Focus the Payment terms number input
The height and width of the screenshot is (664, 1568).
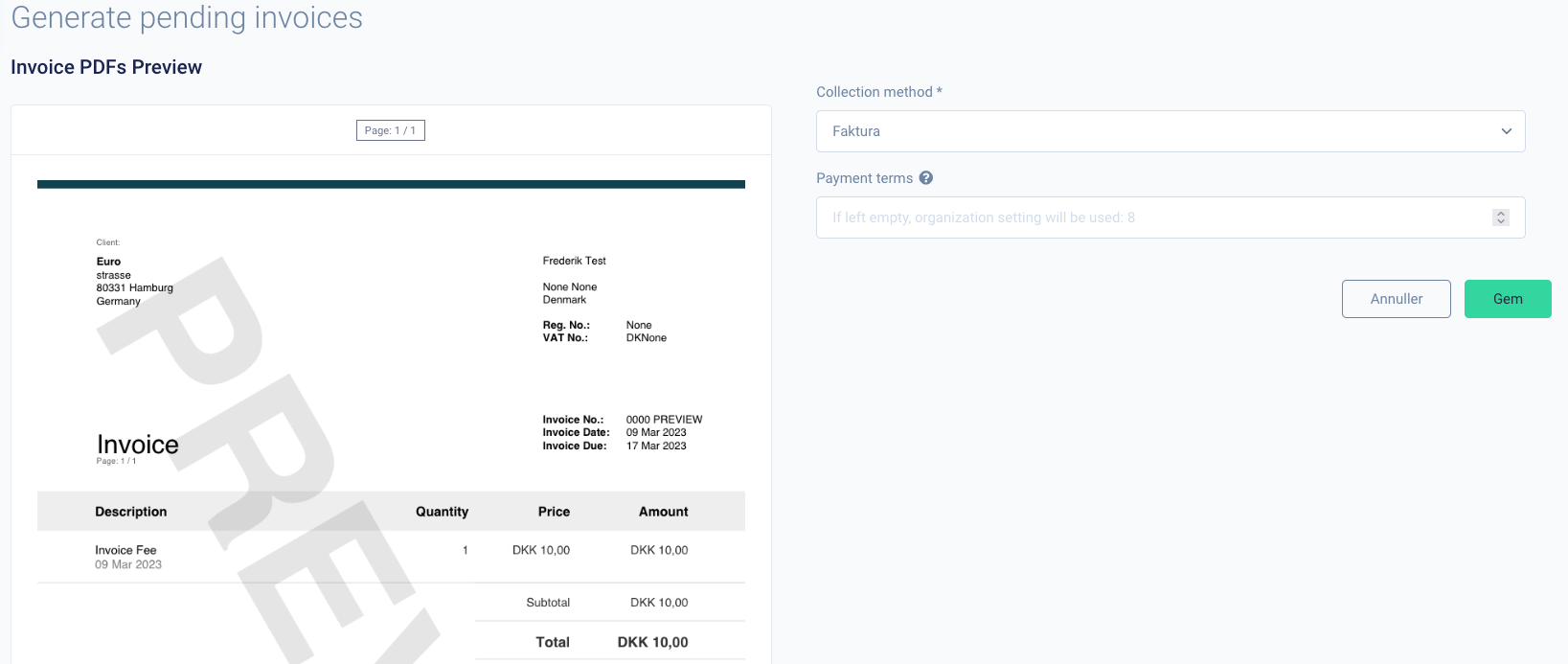pyautogui.click(x=1170, y=218)
